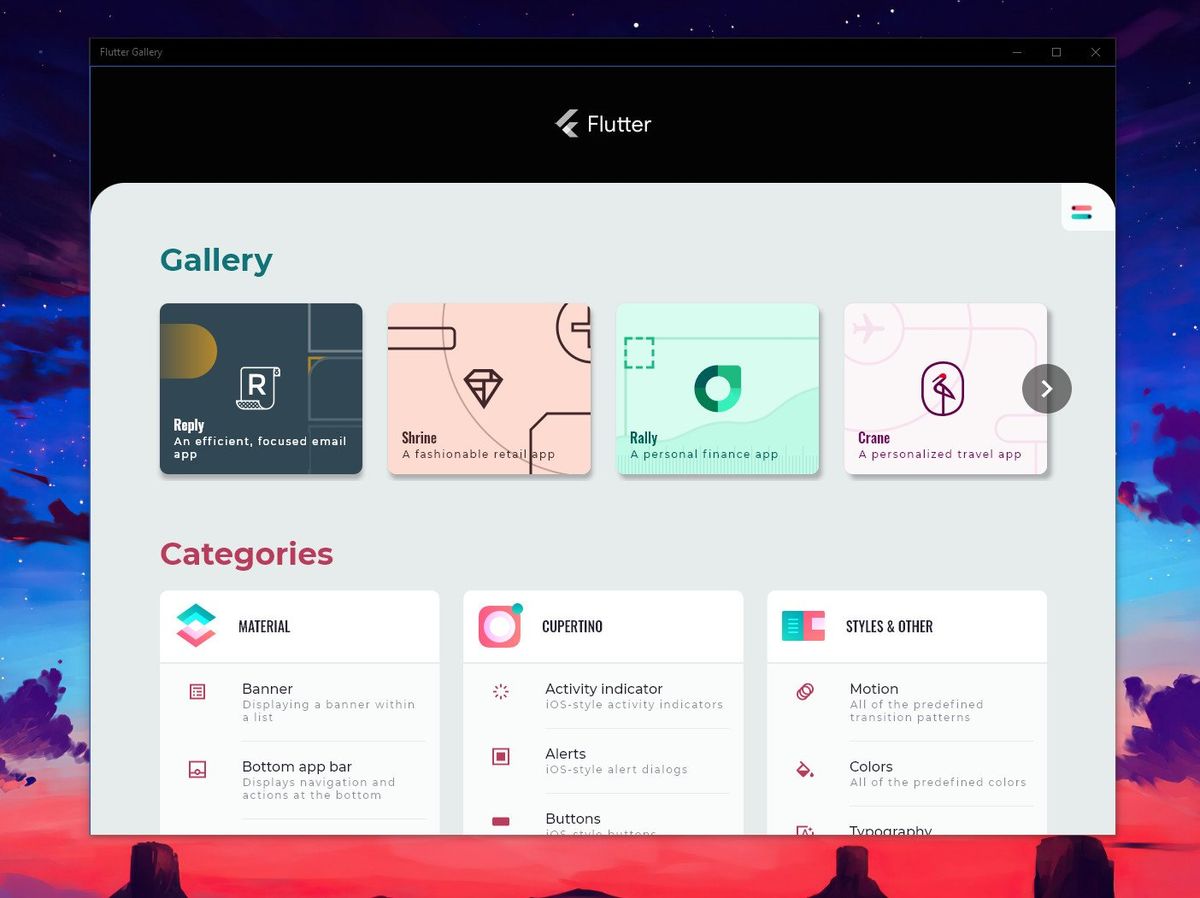
Task: Click the Bottom app bar item icon
Action: [x=198, y=770]
